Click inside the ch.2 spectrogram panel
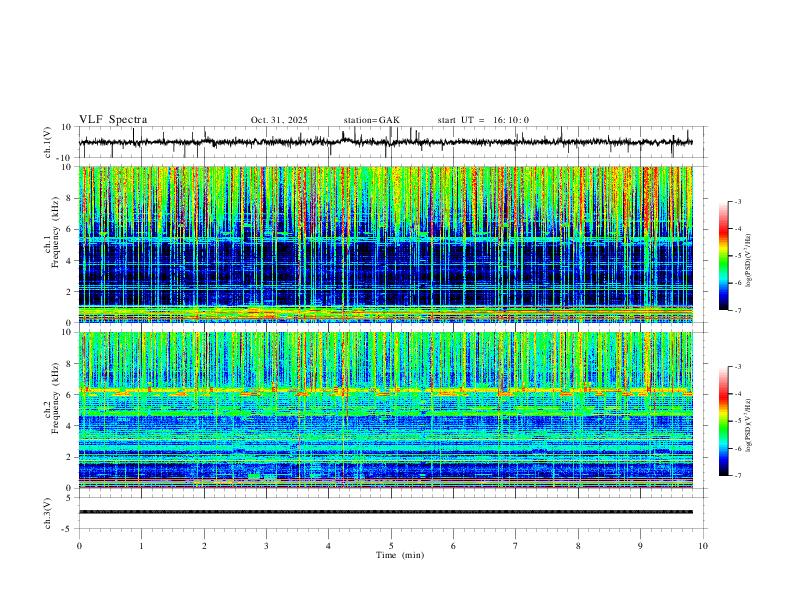792x612 pixels. coord(385,410)
